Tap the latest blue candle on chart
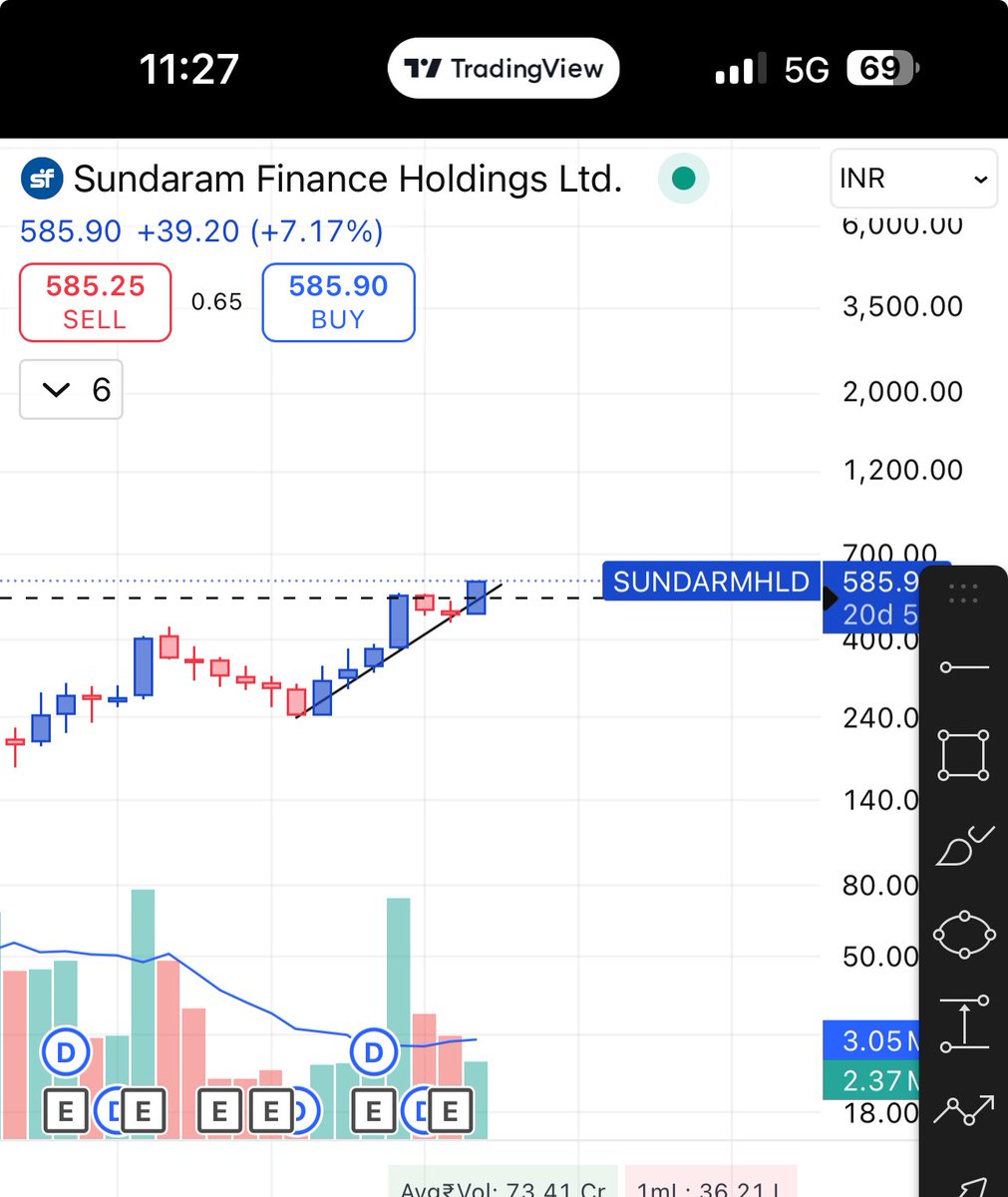Viewport: 1008px width, 1197px height. [x=477, y=598]
